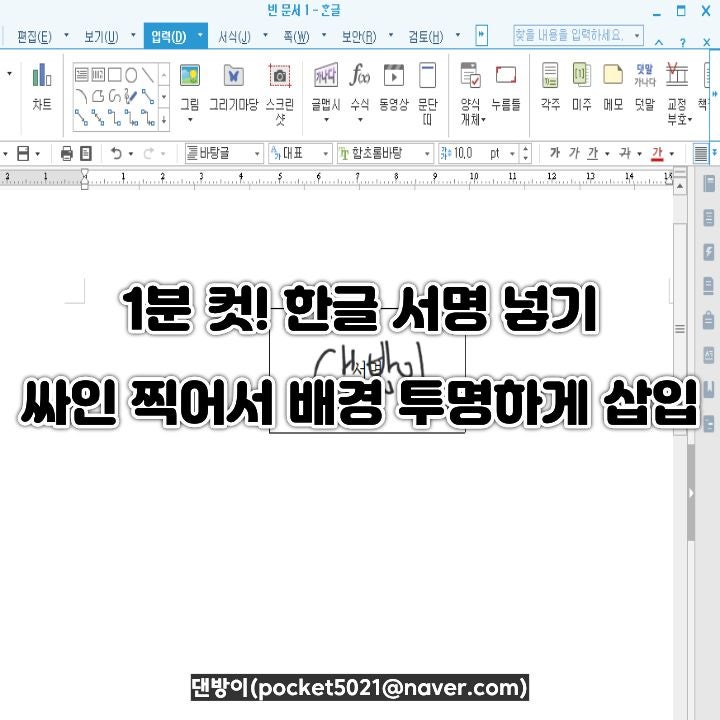
Task: Open the 그림 dropdown arrow
Action: 190,120
